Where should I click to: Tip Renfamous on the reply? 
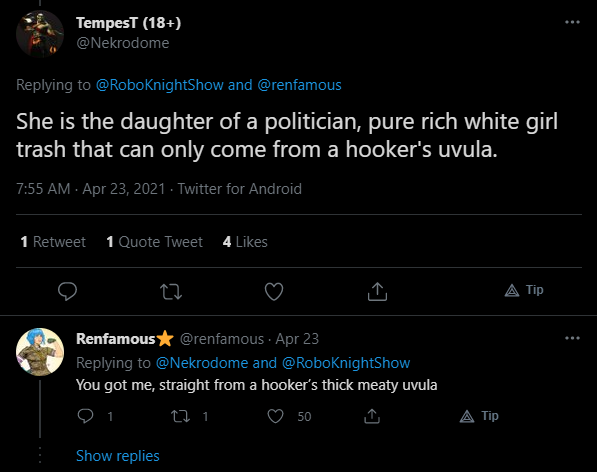pyautogui.click(x=479, y=416)
